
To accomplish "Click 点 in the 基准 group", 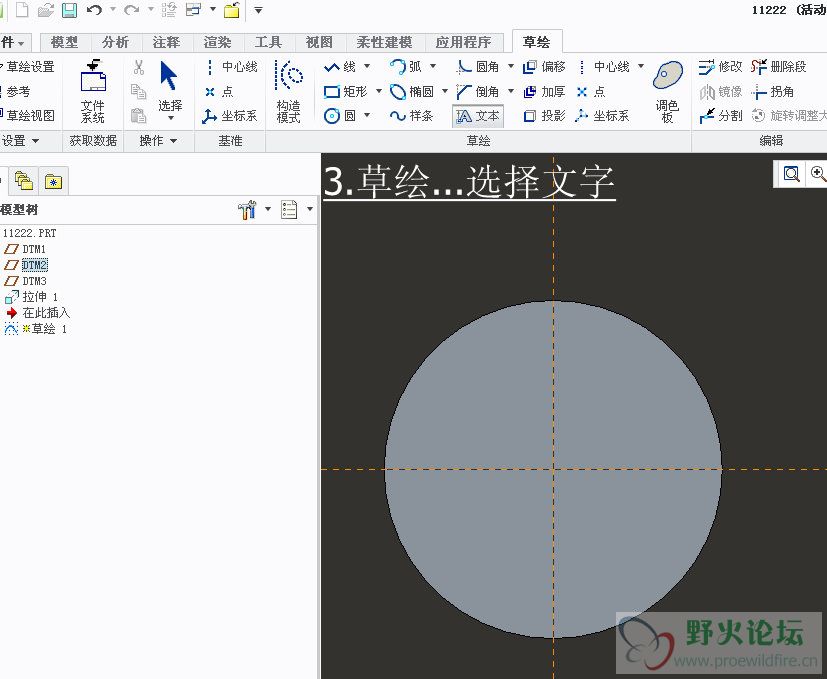I will pos(219,91).
